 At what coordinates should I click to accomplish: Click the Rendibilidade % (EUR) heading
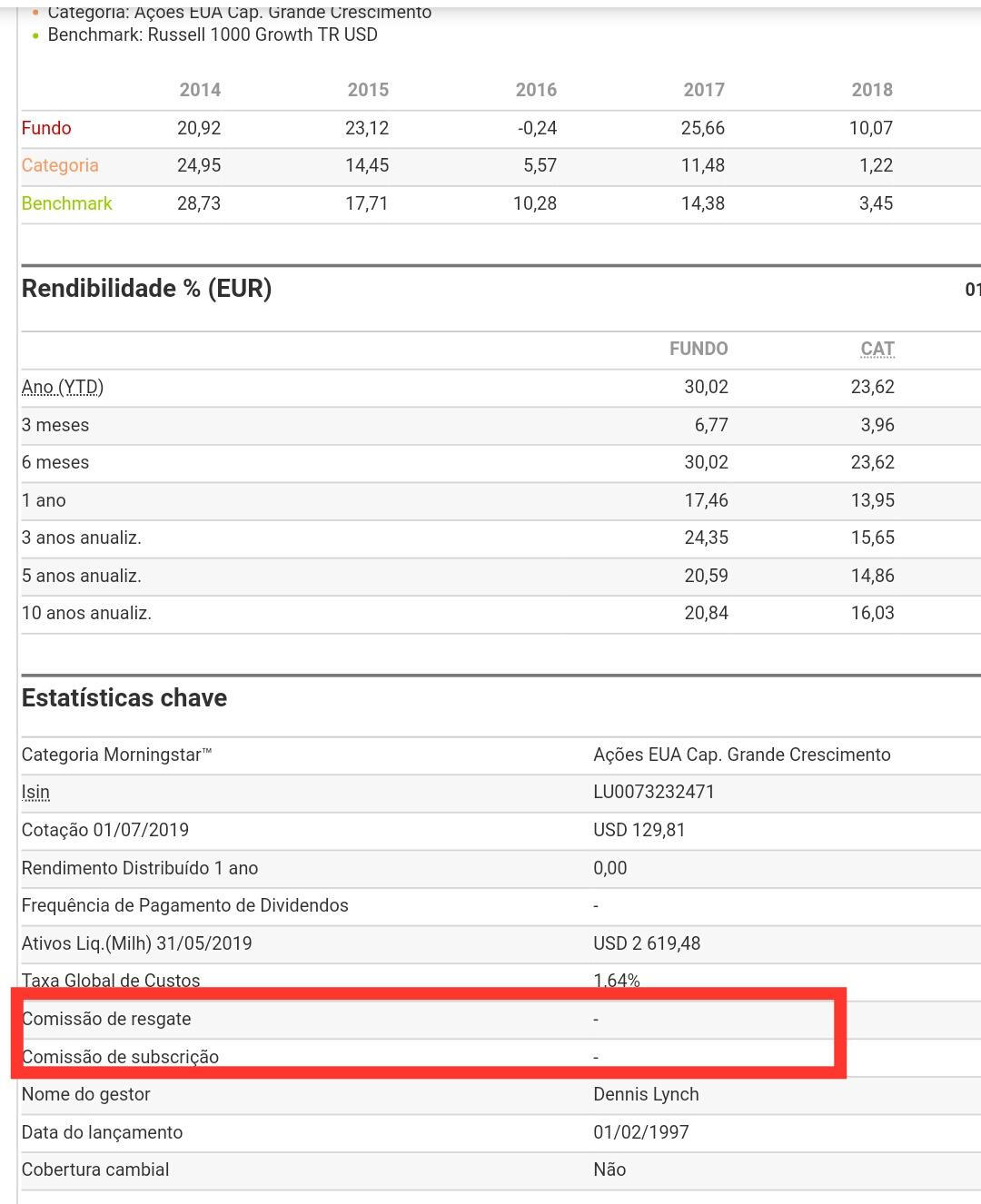[146, 289]
